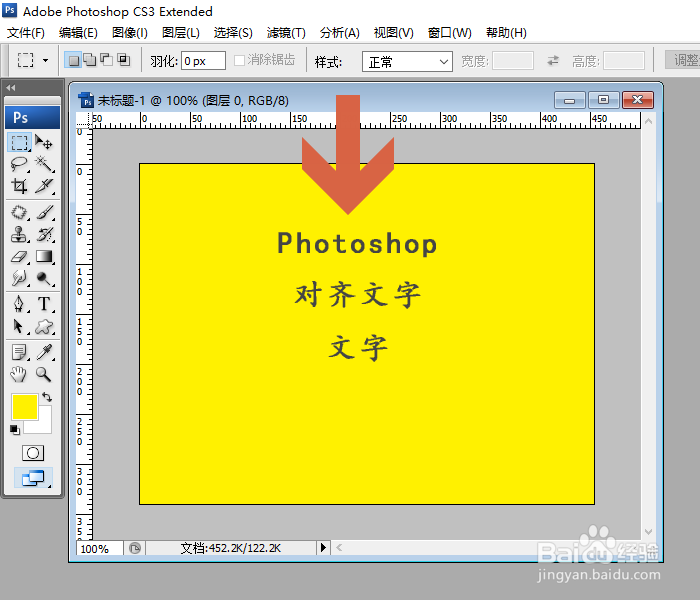Click the Ps logo atop toolbox
The height and width of the screenshot is (600, 700).
tap(32, 117)
